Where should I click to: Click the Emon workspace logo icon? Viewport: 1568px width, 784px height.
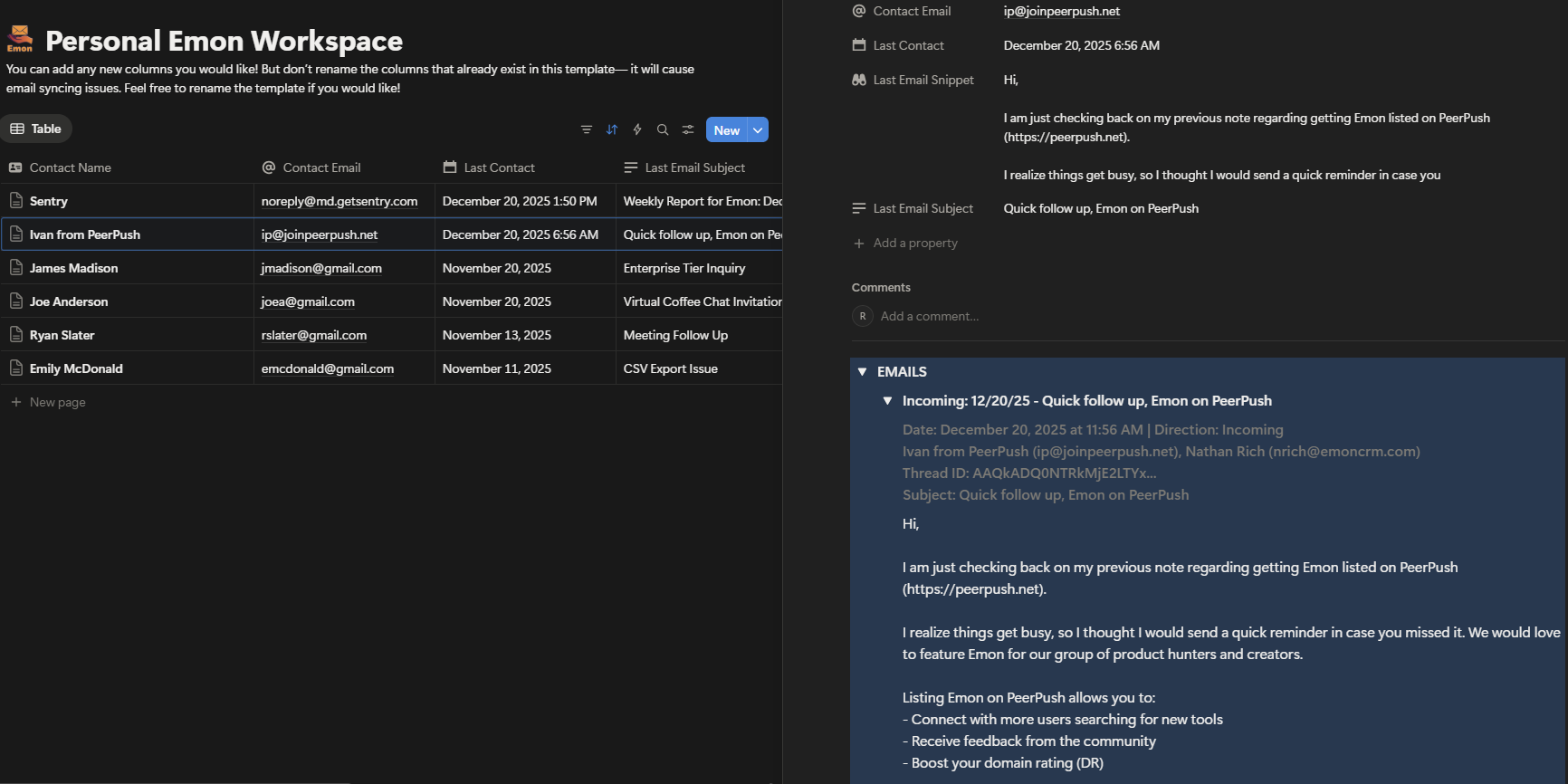[20, 39]
